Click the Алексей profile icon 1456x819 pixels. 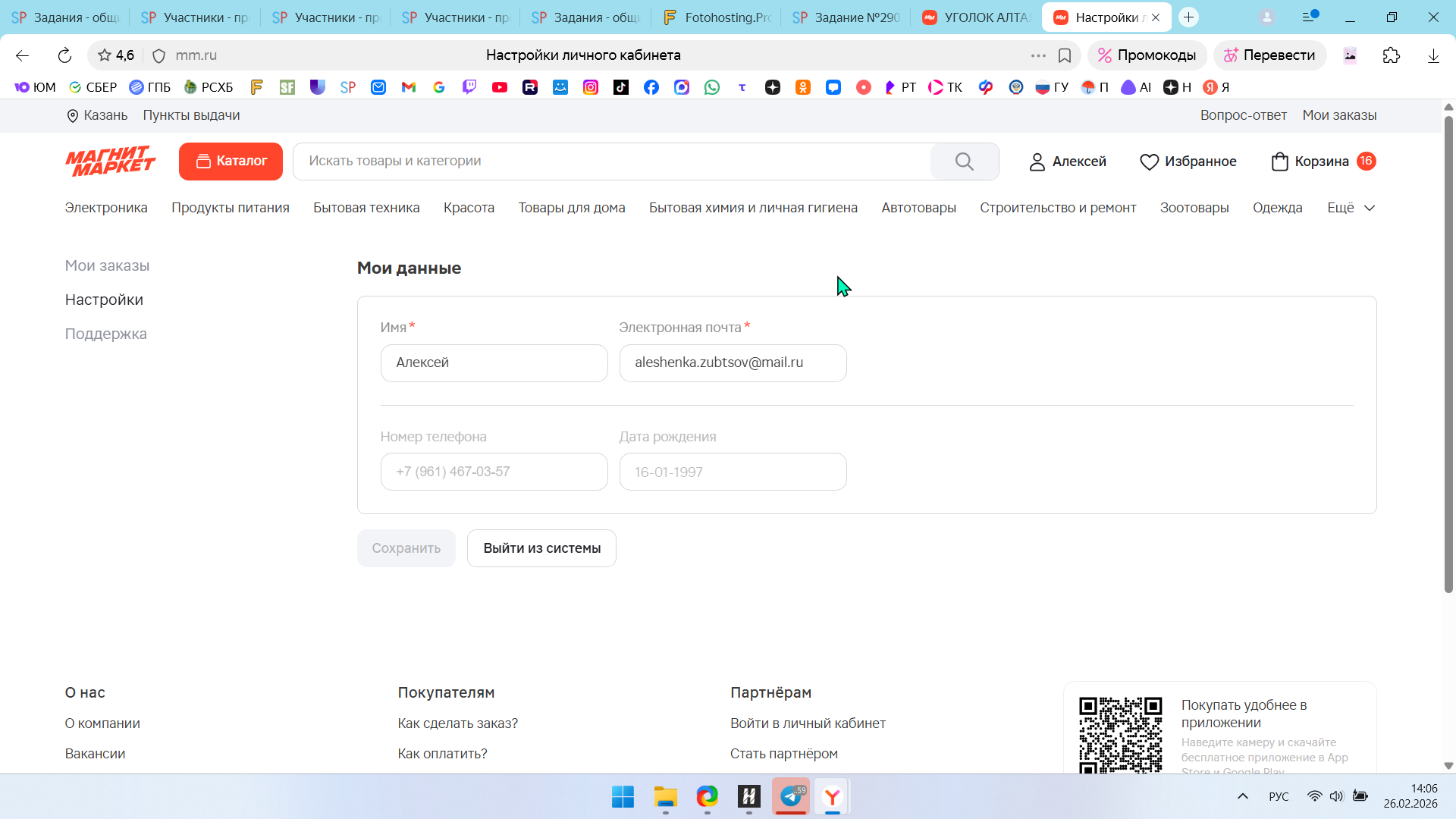pyautogui.click(x=1037, y=162)
